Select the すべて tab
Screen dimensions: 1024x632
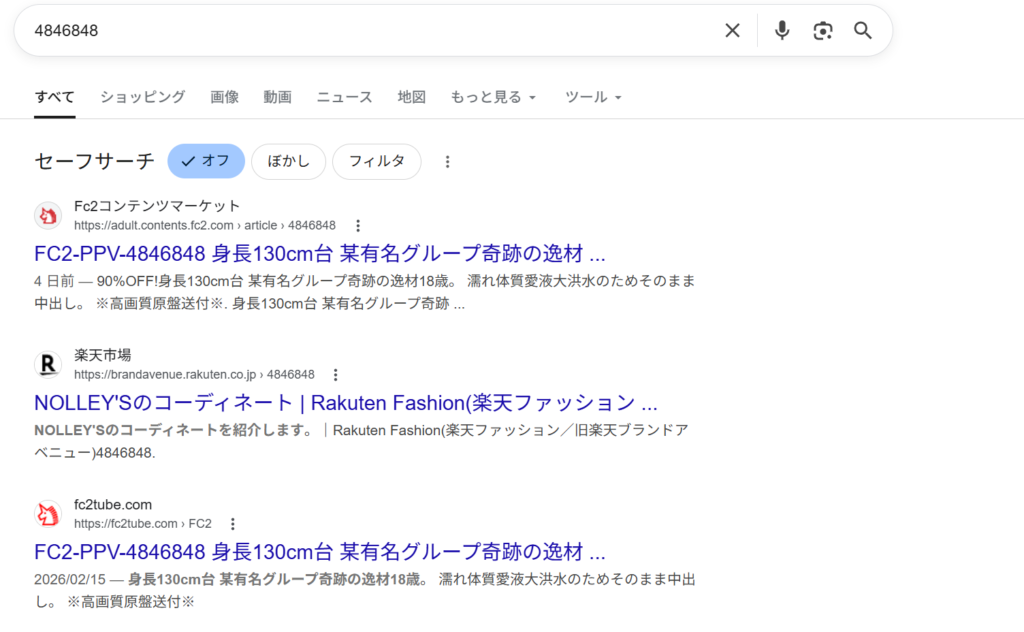click(x=54, y=97)
